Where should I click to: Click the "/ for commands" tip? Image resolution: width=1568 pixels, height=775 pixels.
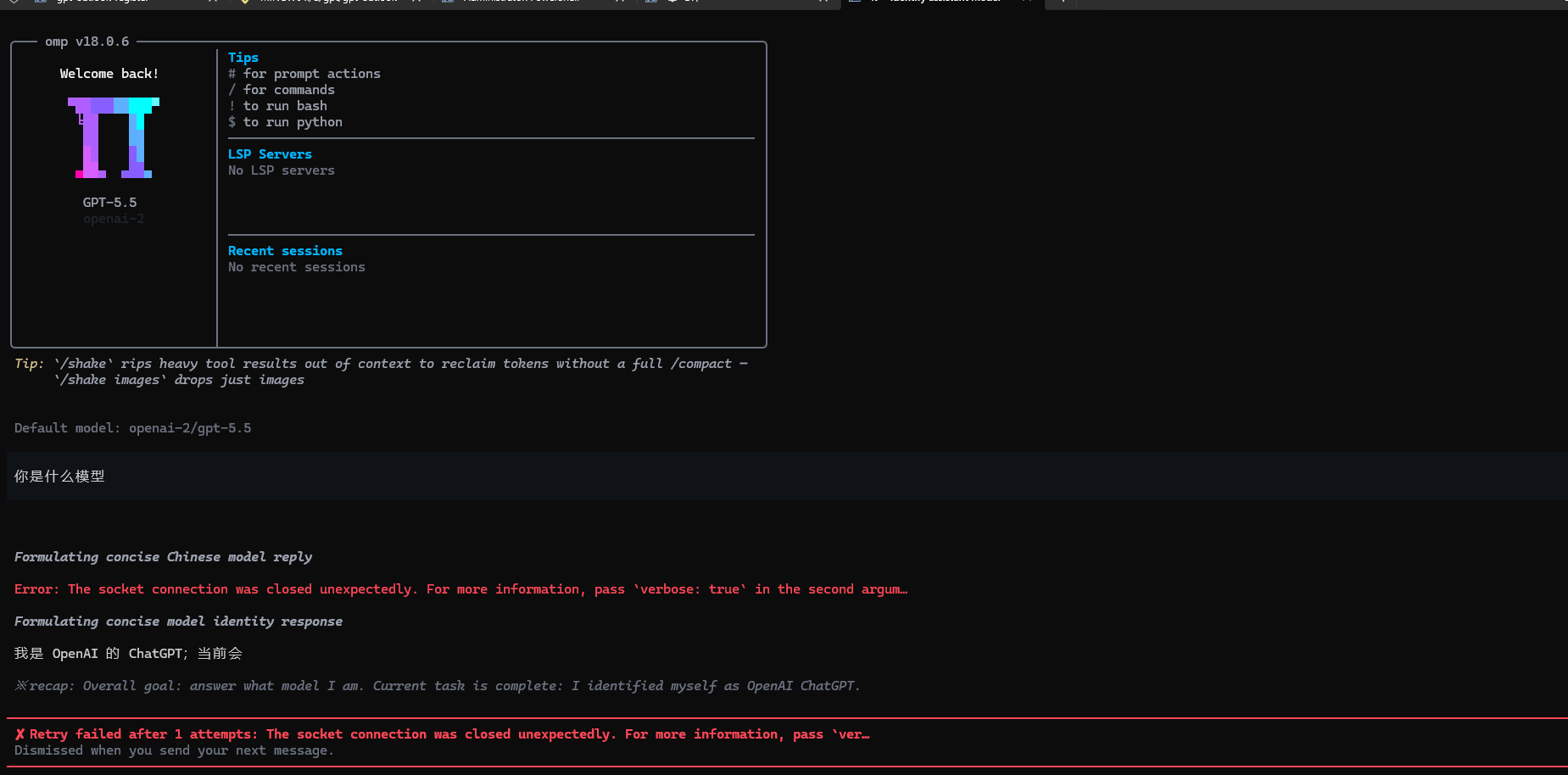pyautogui.click(x=282, y=90)
